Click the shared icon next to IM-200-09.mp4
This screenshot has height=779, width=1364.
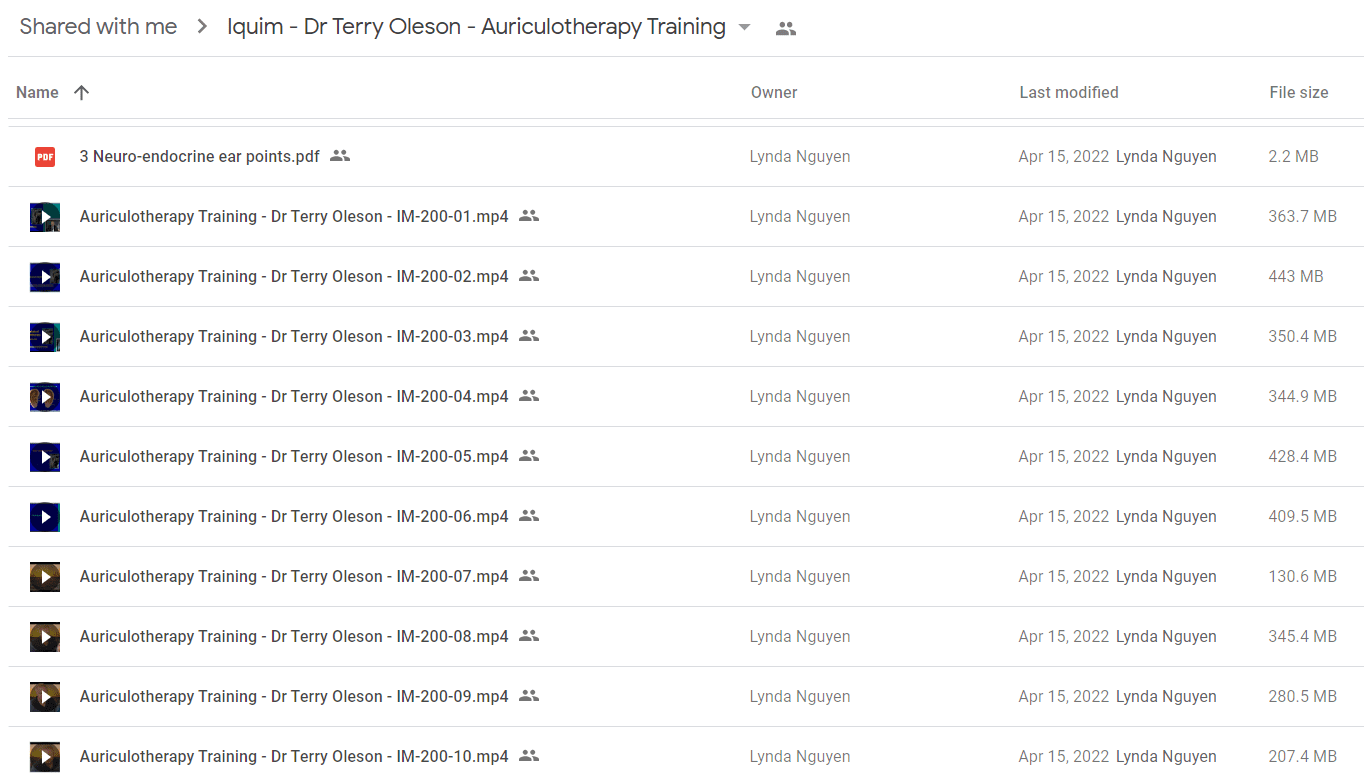point(529,696)
